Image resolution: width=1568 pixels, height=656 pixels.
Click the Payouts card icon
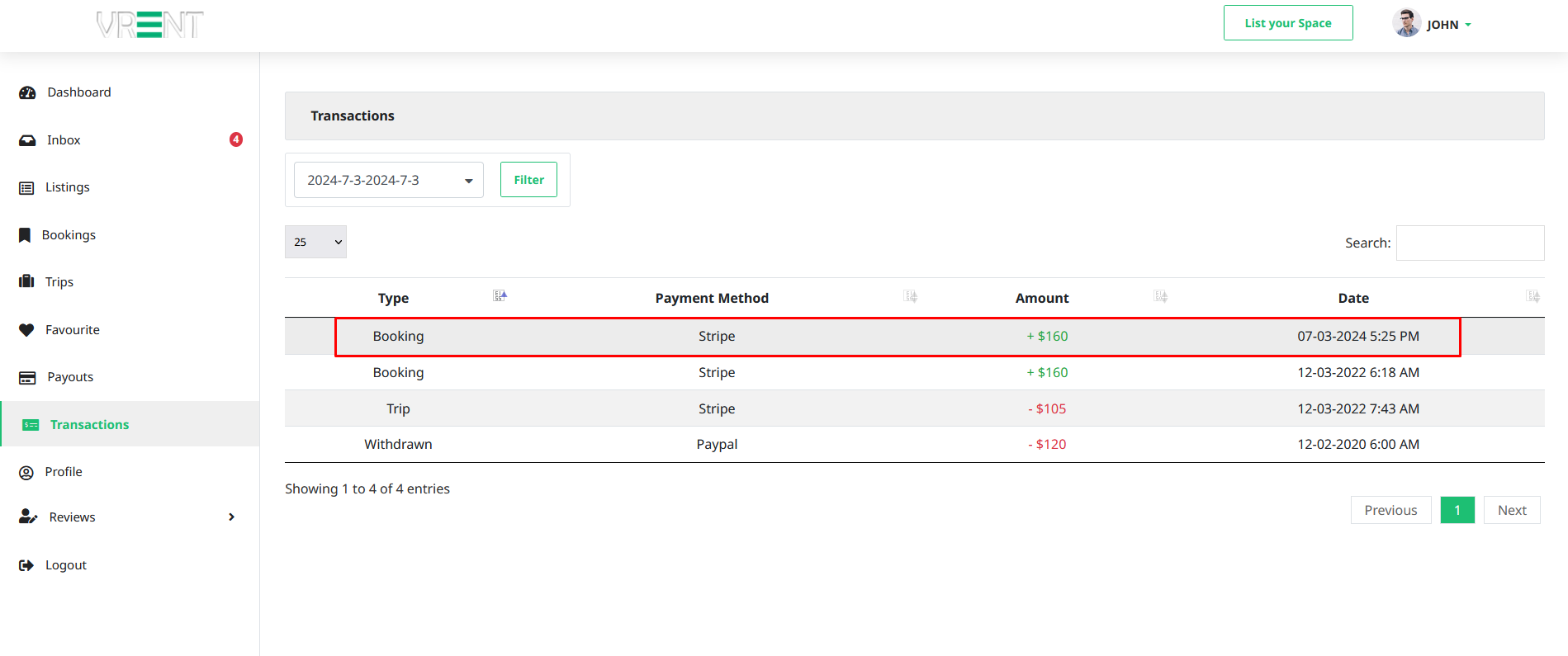coord(27,378)
